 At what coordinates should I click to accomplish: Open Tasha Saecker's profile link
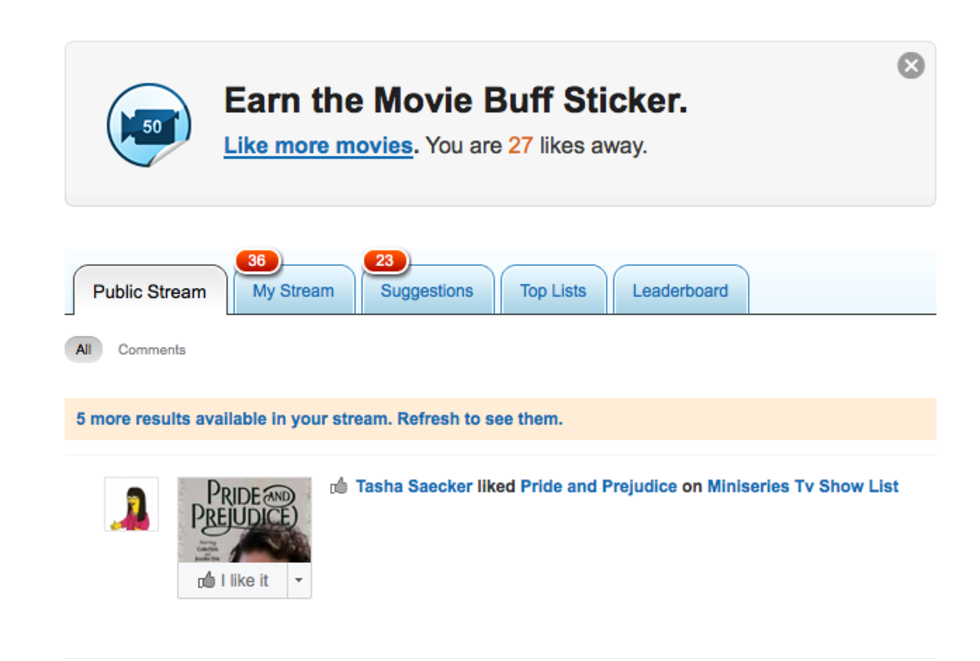[x=414, y=487]
